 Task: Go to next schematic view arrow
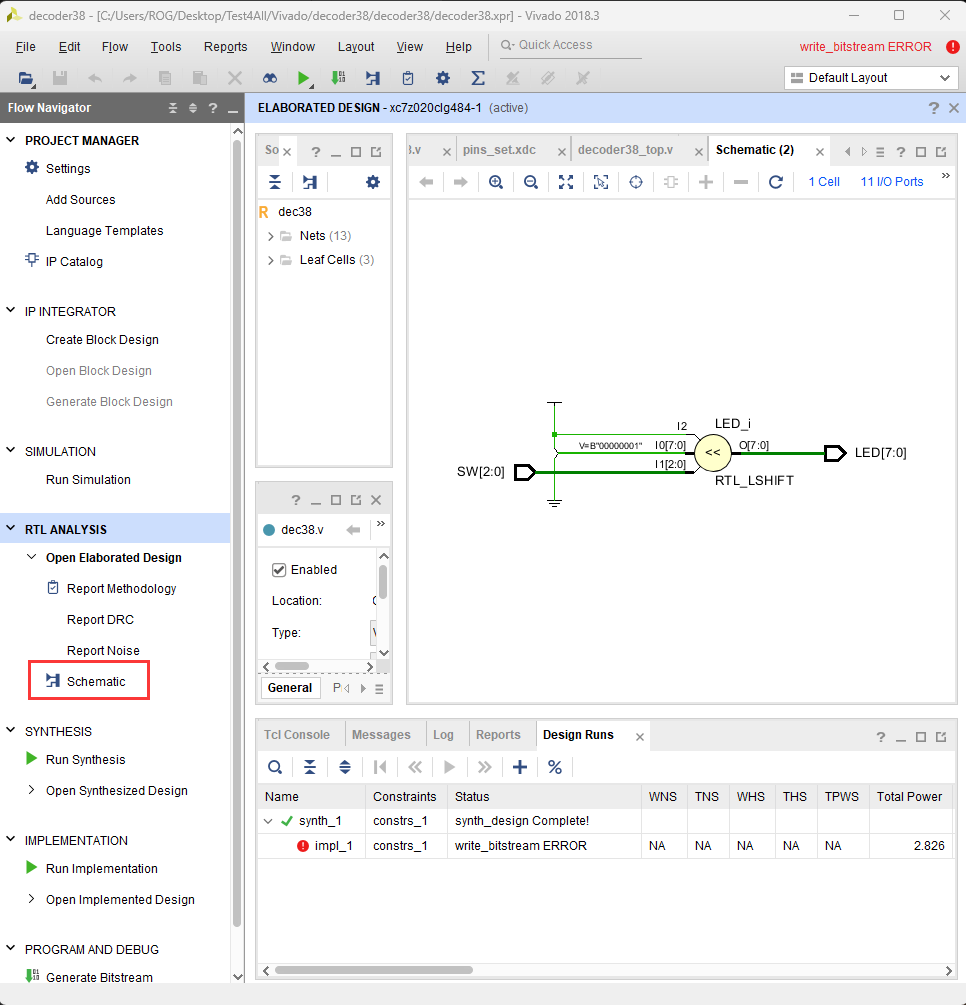(461, 182)
